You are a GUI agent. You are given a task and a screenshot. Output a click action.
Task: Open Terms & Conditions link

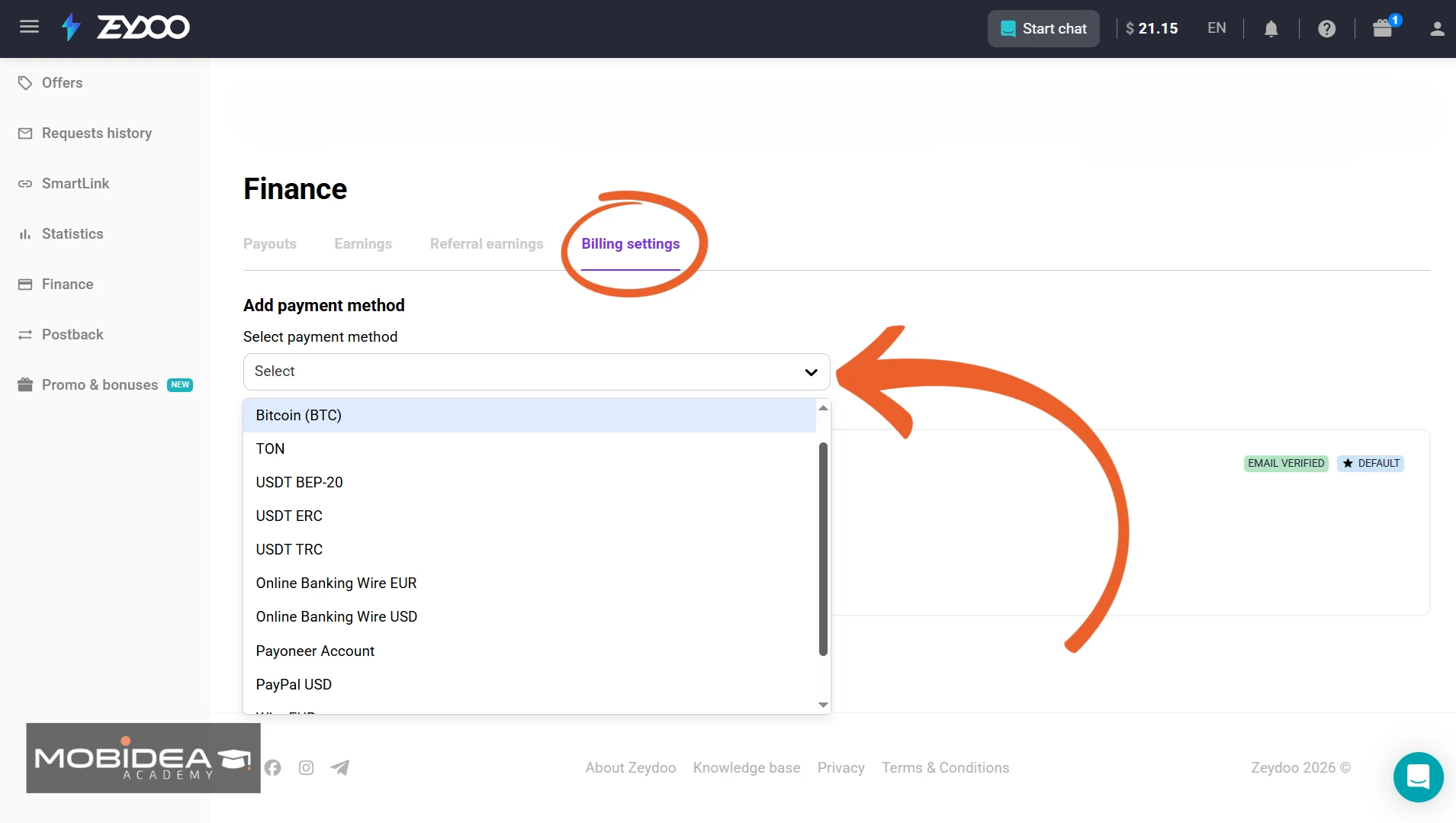click(x=946, y=768)
